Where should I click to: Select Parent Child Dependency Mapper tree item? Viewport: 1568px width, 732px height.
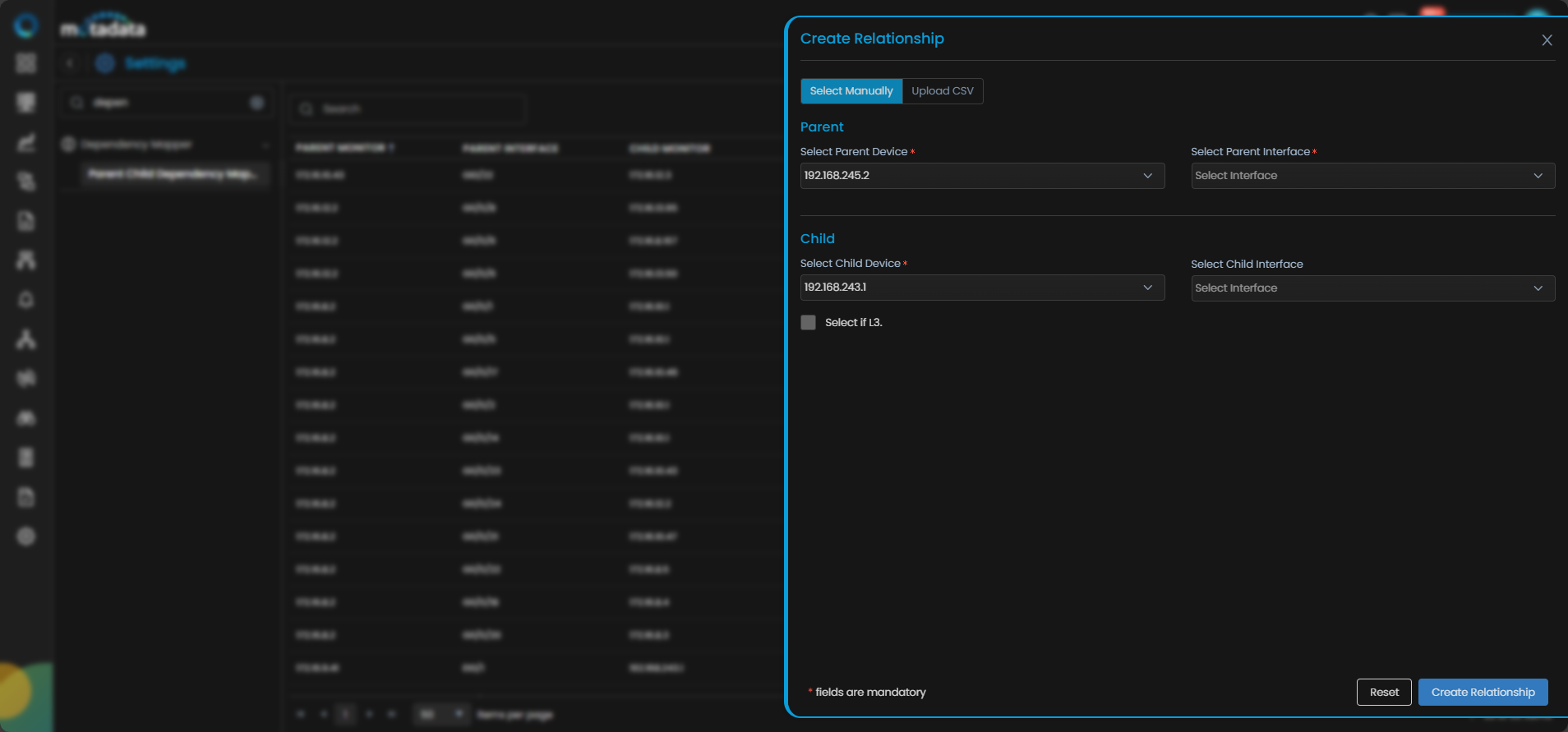(173, 174)
